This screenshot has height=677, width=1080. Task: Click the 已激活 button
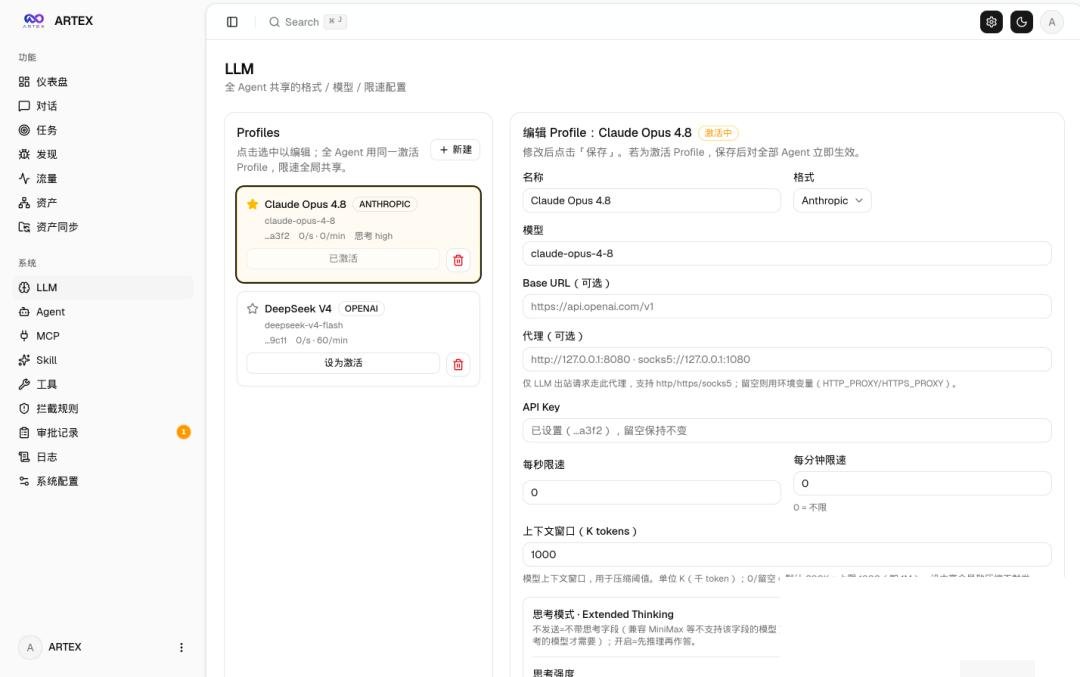343,259
